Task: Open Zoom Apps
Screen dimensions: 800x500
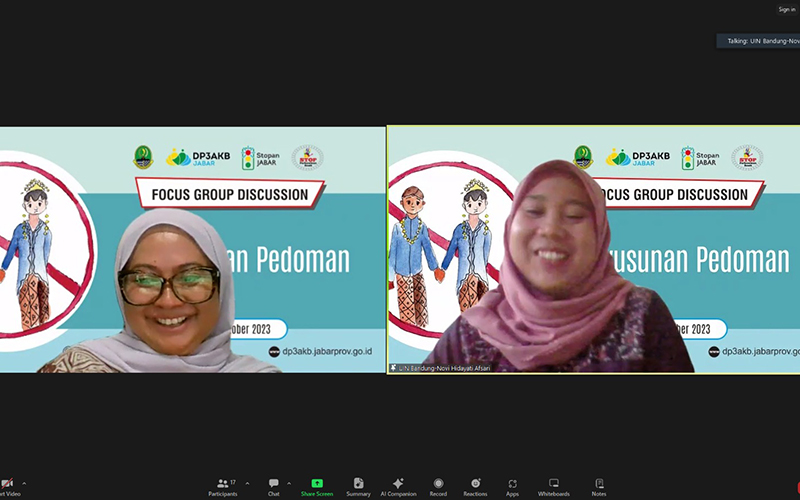Action: [x=512, y=485]
